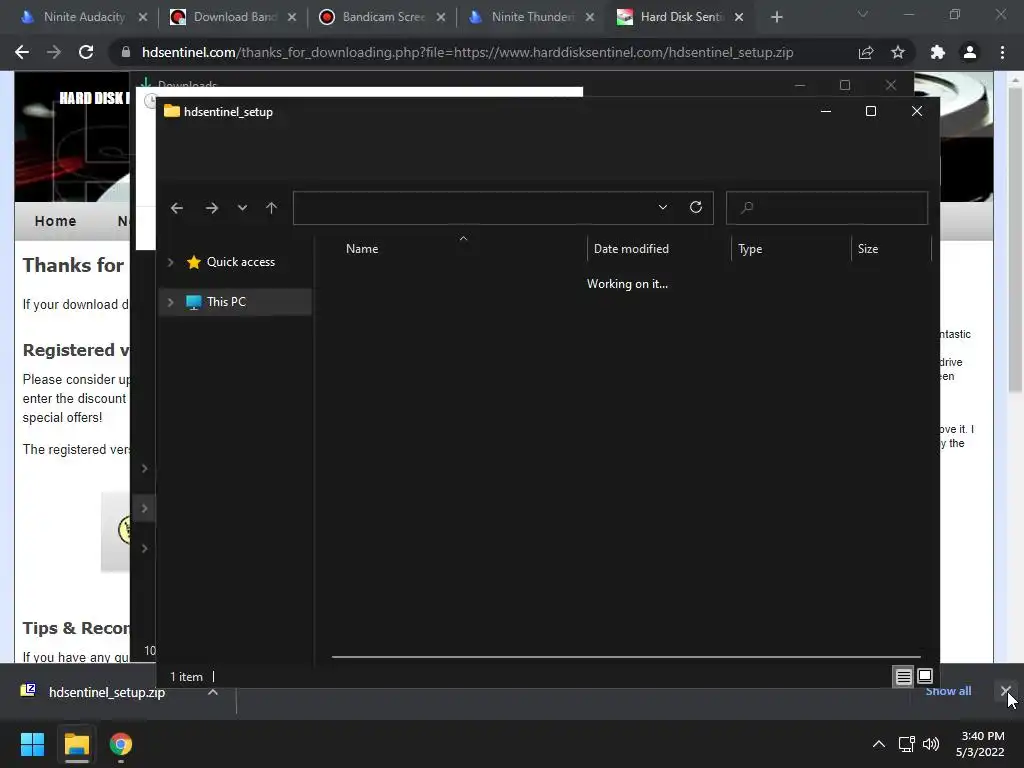Close the Ninite Audacity tab
The height and width of the screenshot is (768, 1024).
point(143,18)
